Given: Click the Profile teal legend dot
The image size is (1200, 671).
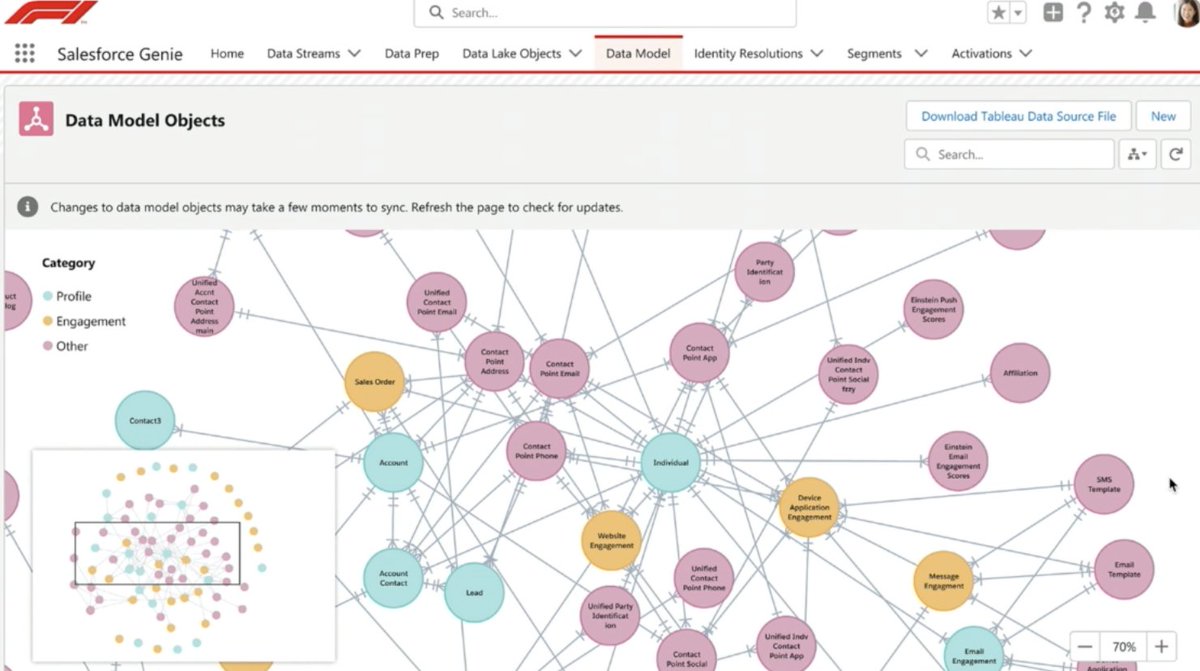Looking at the screenshot, I should 47,296.
